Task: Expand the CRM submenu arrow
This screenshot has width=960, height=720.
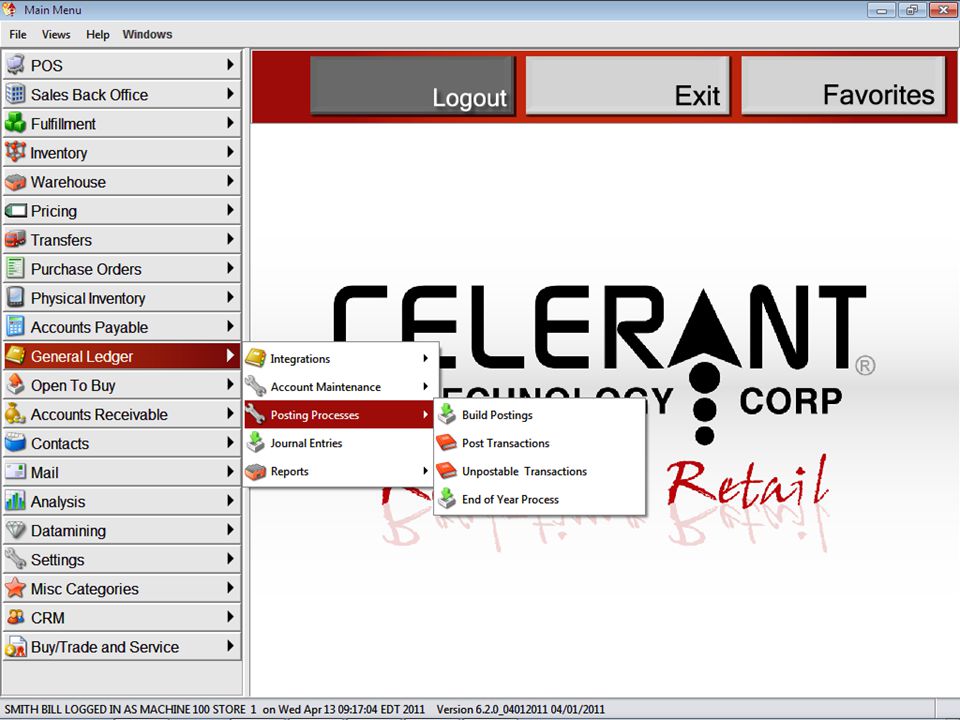Action: click(x=230, y=617)
